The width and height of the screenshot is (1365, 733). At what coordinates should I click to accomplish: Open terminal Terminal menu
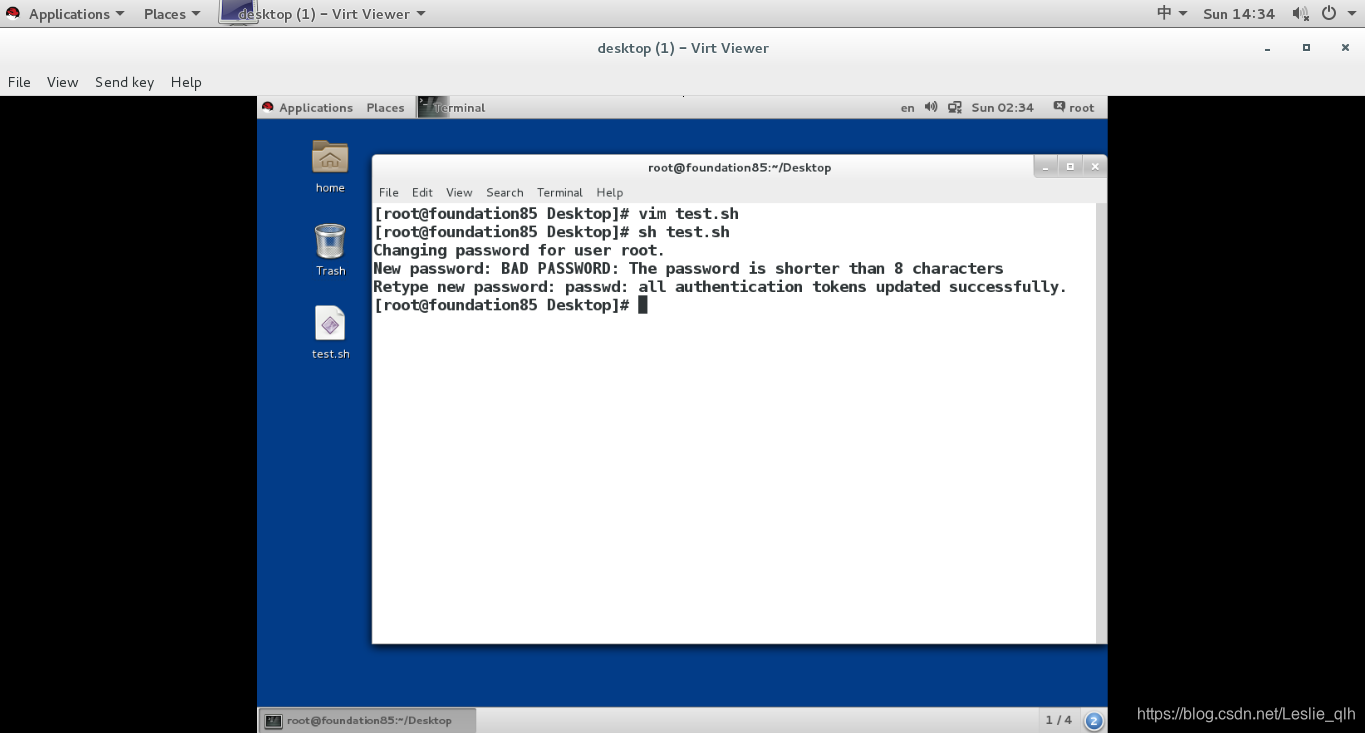click(559, 192)
